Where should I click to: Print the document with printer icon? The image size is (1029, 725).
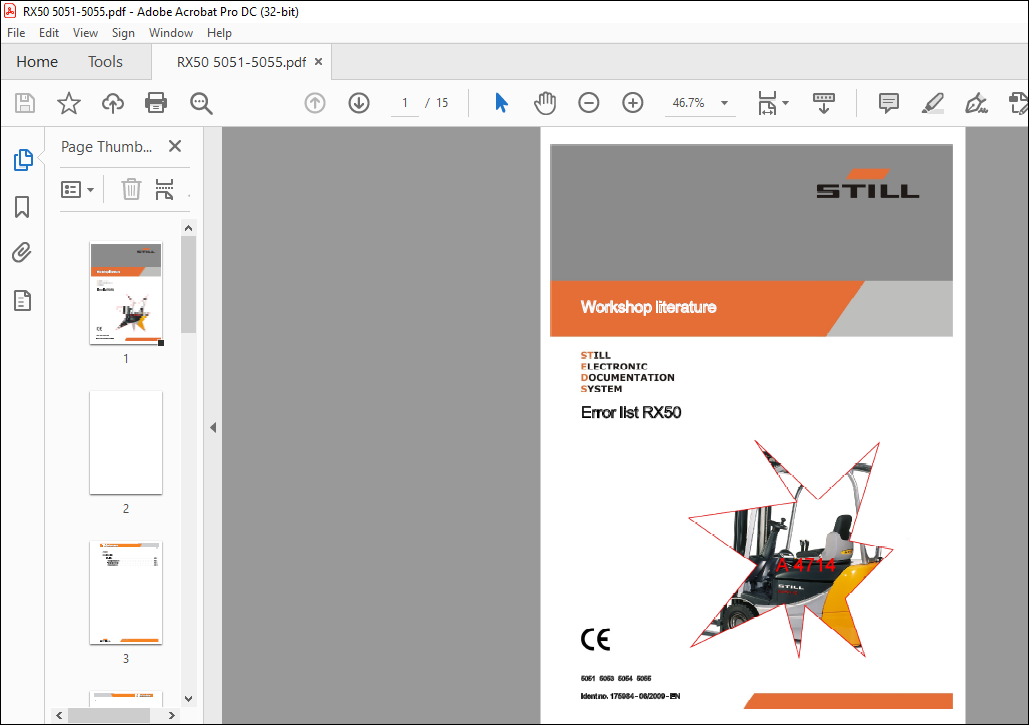[x=156, y=103]
